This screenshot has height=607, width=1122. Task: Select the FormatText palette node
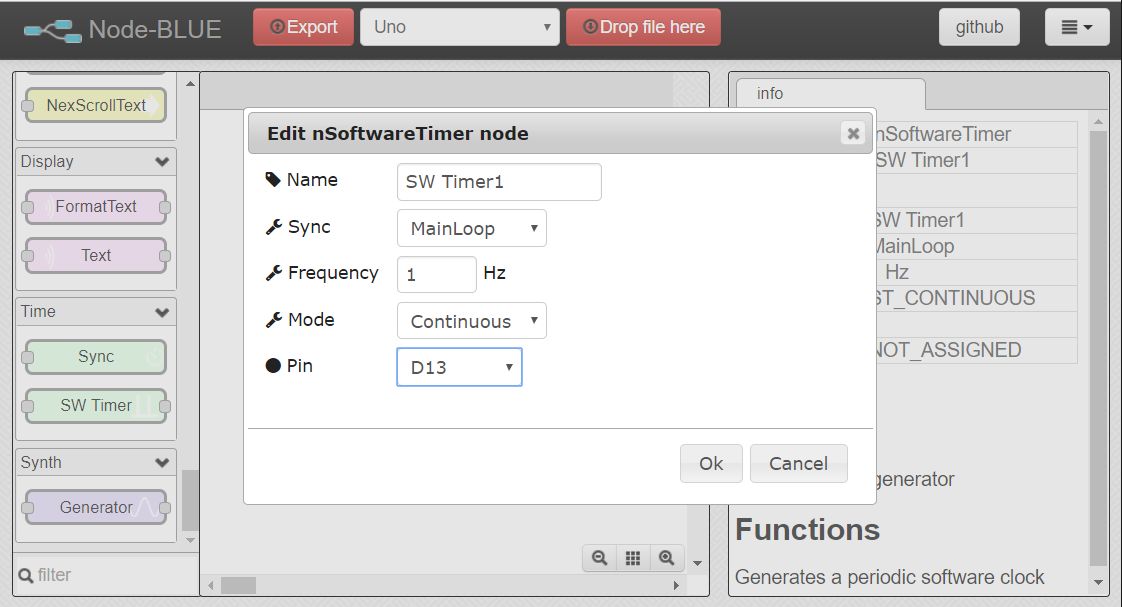pyautogui.click(x=96, y=207)
